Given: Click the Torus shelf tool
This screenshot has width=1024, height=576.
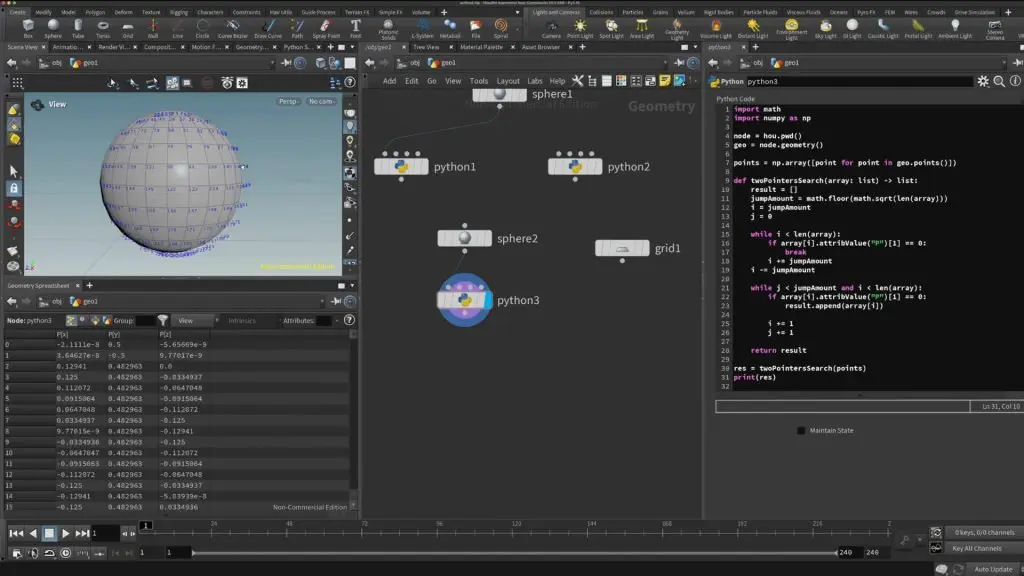Looking at the screenshot, I should click(x=103, y=28).
